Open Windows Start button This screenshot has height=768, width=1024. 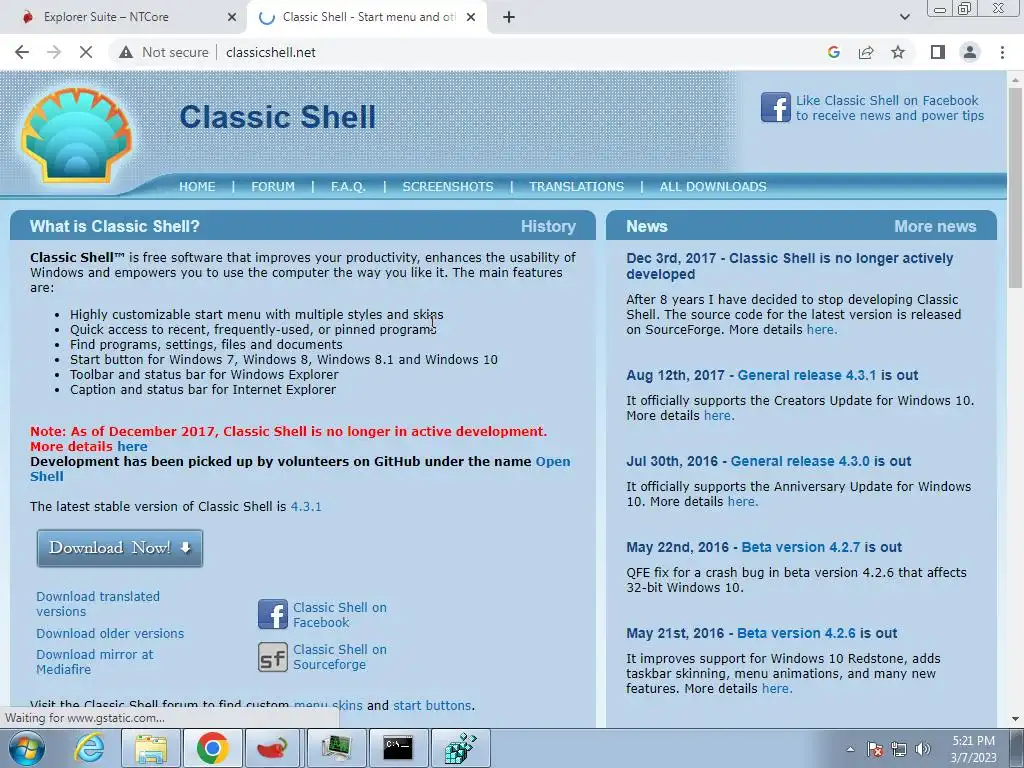click(x=27, y=748)
